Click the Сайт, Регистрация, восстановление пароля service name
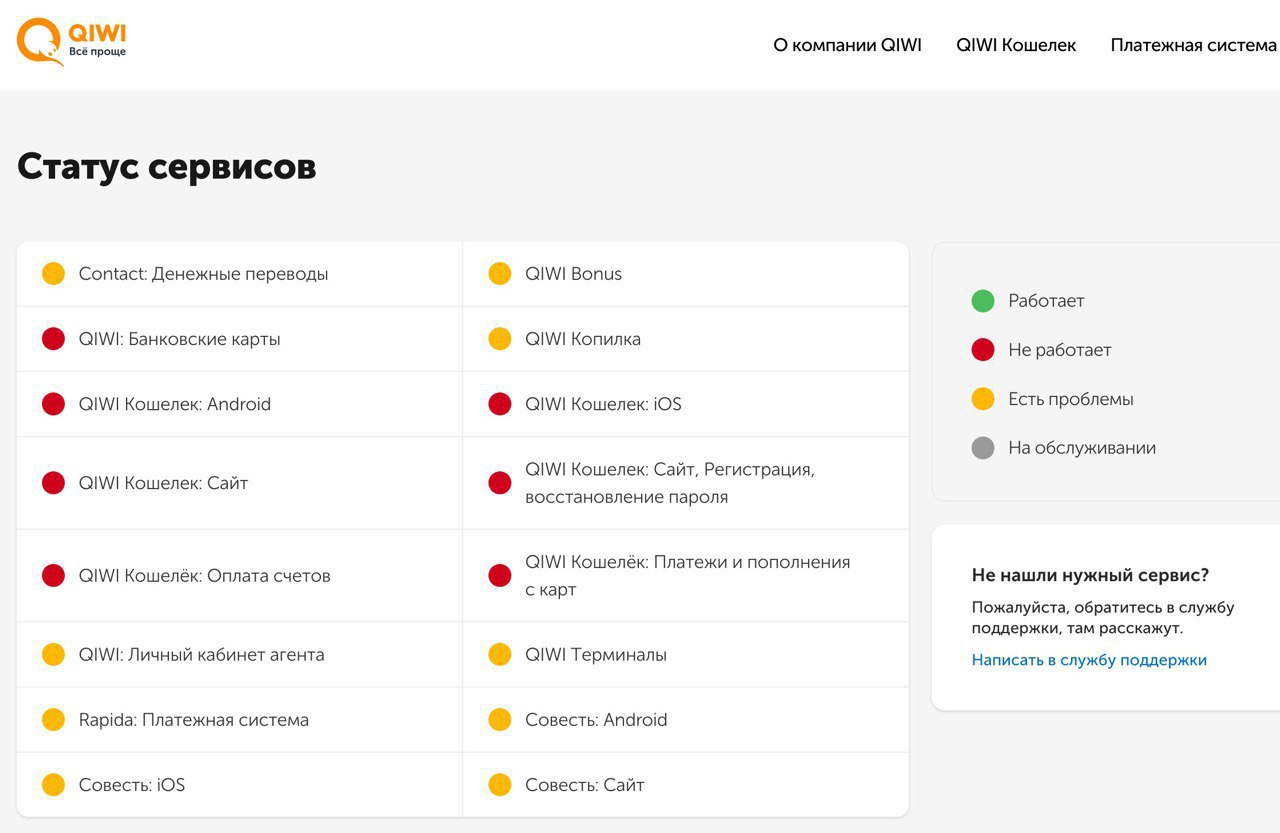 [670, 483]
